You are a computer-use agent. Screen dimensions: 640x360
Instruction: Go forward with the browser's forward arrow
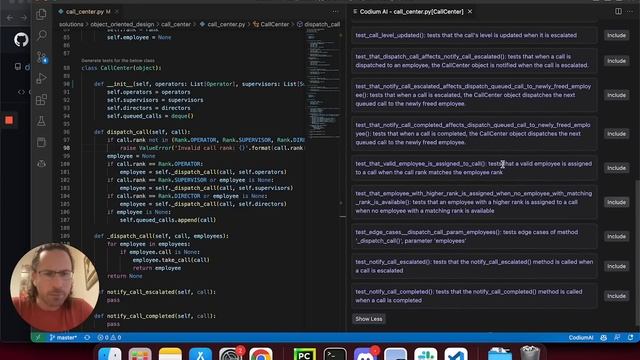click(x=24, y=18)
